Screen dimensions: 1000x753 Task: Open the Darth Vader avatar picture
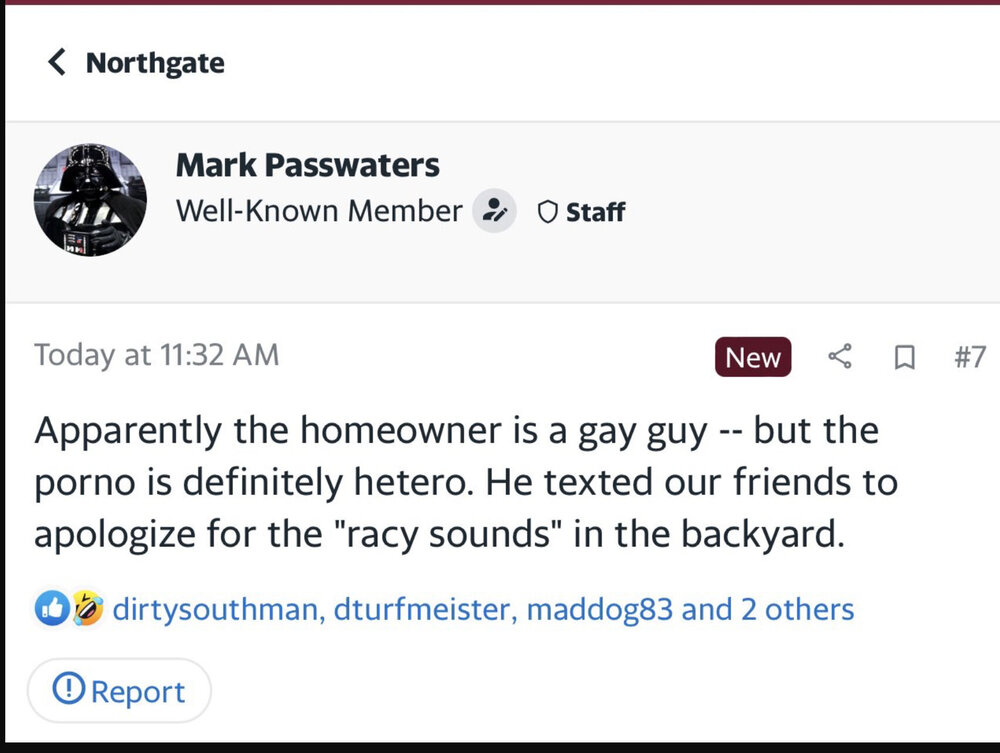pyautogui.click(x=90, y=199)
